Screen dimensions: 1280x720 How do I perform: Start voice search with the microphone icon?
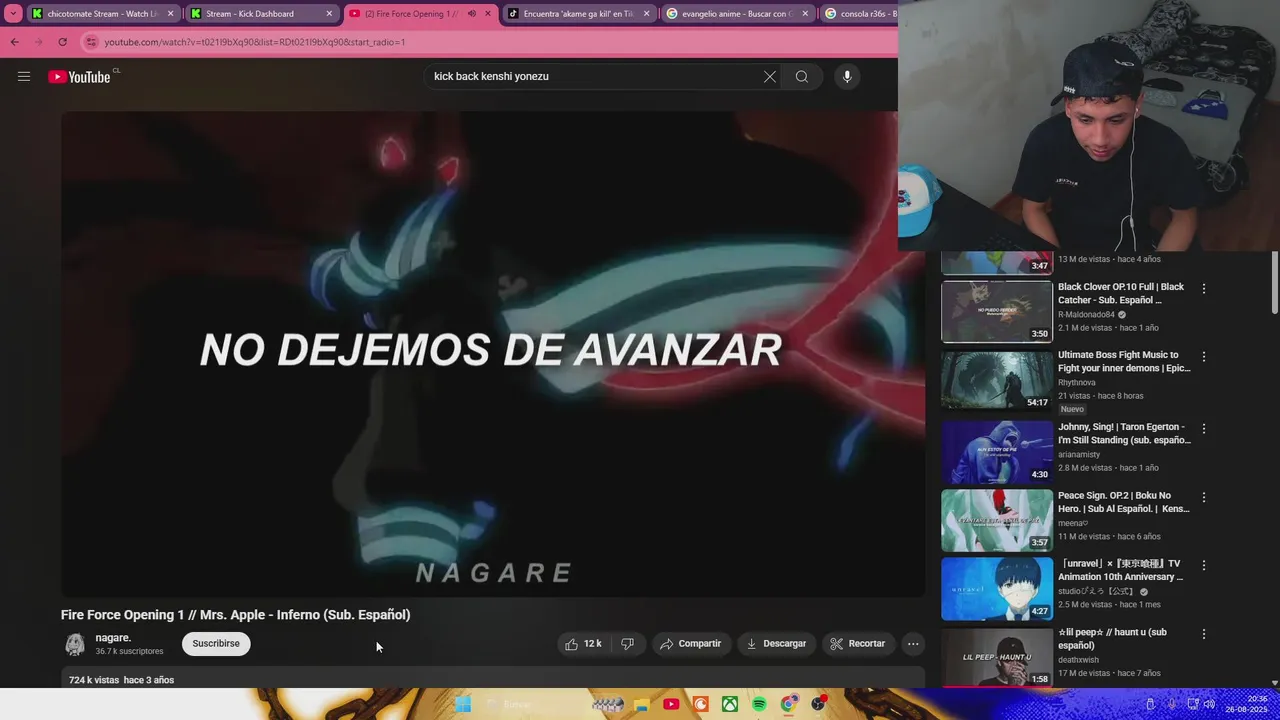(x=847, y=76)
